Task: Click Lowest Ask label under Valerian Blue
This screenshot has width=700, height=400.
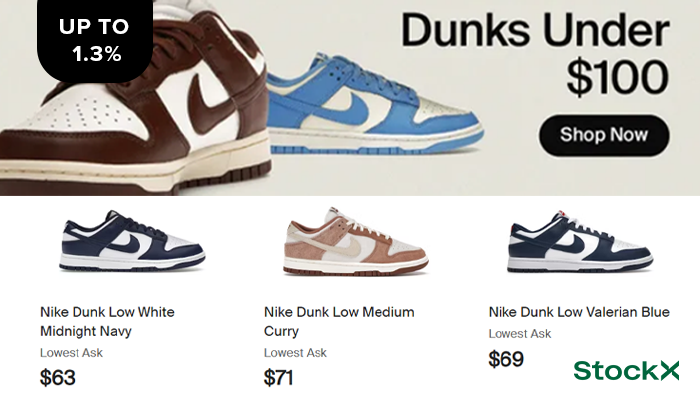Action: click(x=520, y=333)
